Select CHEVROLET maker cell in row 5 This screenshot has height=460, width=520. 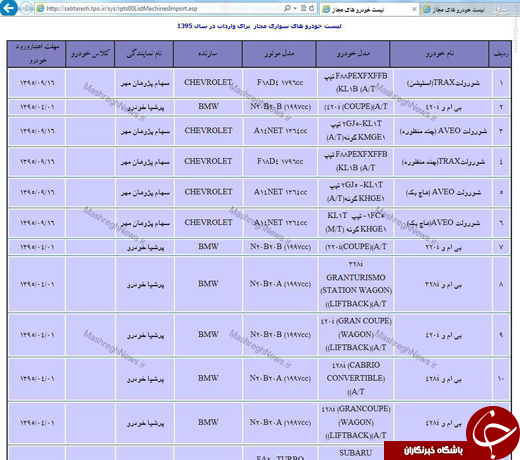pos(208,192)
